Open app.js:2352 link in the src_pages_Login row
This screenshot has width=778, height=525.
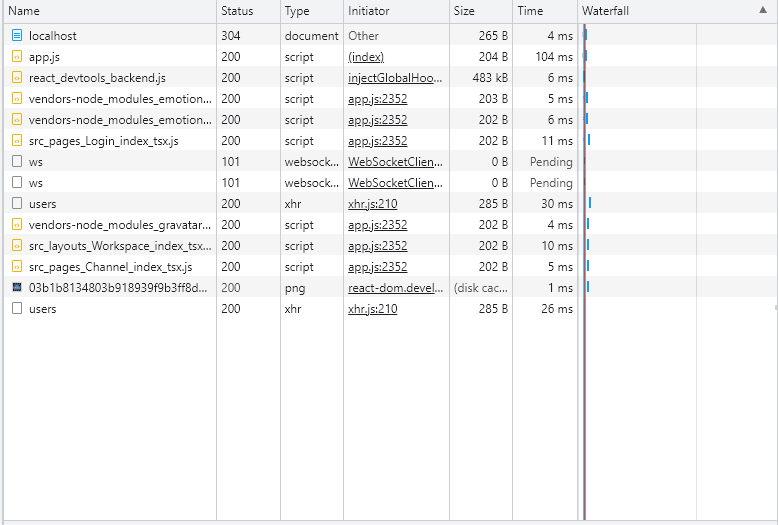(378, 141)
